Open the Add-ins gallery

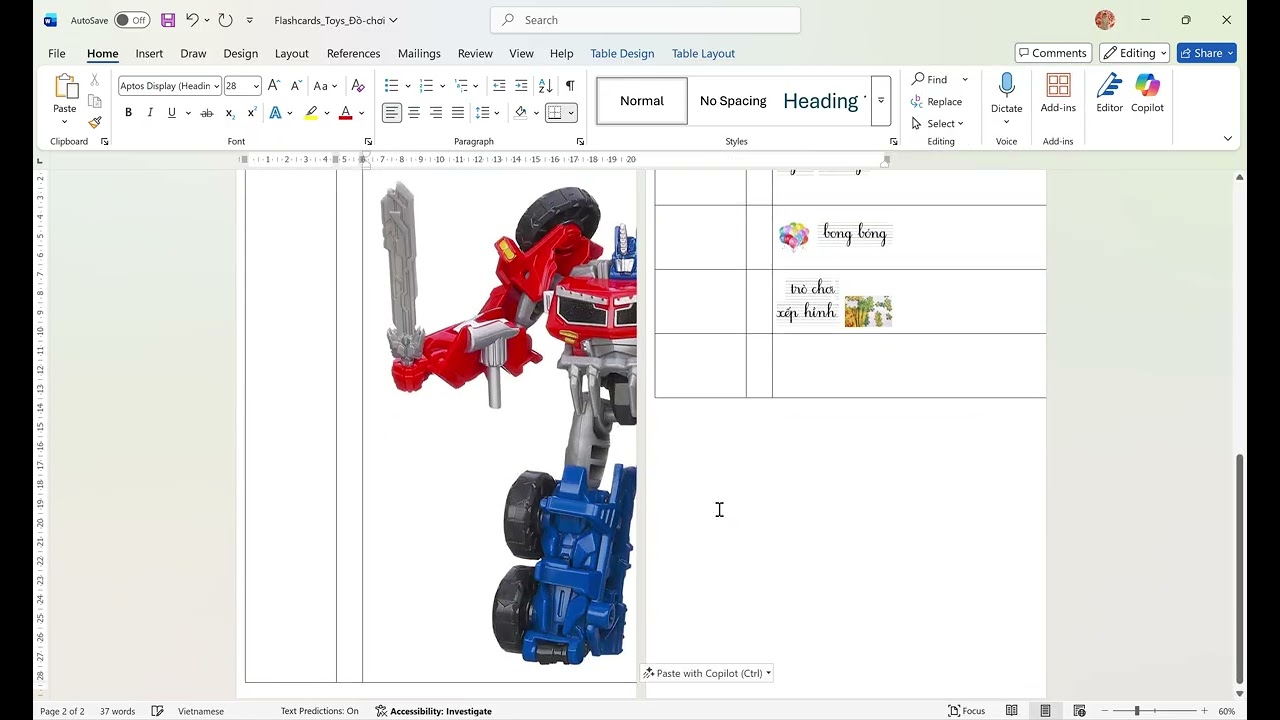tap(1058, 92)
